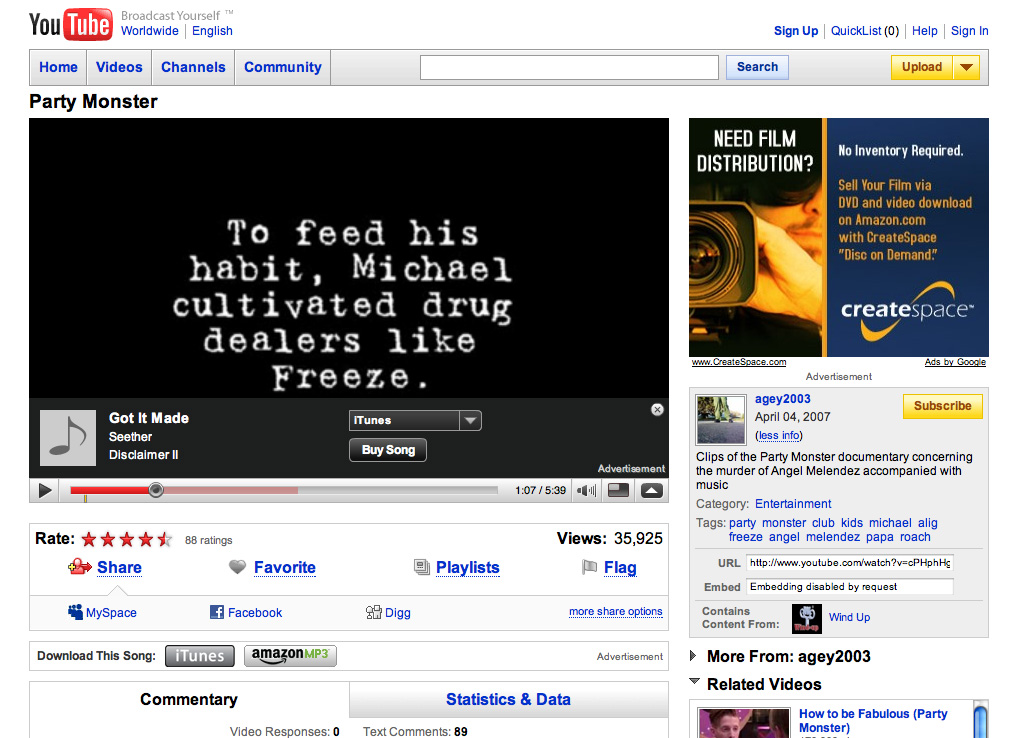Click the MySpace share icon
Screen dimensions: 1016x738
(x=75, y=612)
